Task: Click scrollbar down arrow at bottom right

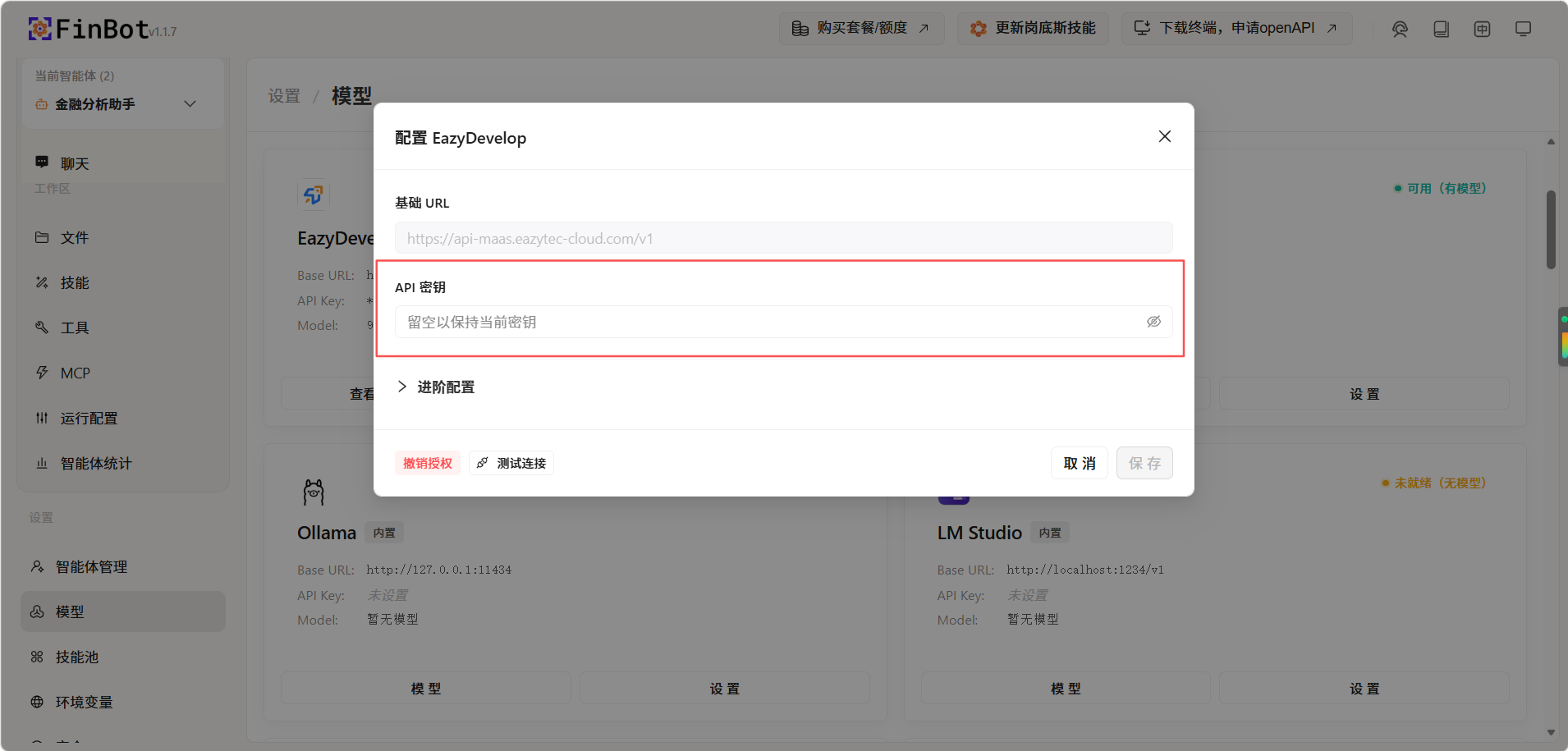Action: (x=1551, y=732)
